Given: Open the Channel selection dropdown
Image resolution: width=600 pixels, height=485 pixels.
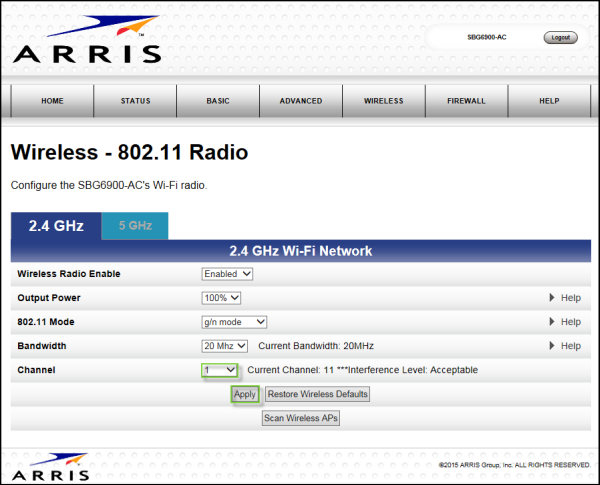Looking at the screenshot, I should pos(219,370).
